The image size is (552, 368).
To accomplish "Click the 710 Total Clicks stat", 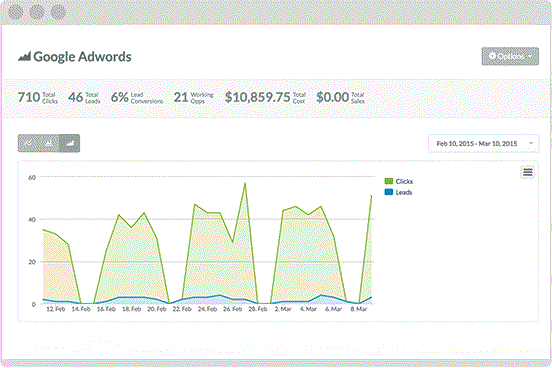I will pyautogui.click(x=37, y=98).
